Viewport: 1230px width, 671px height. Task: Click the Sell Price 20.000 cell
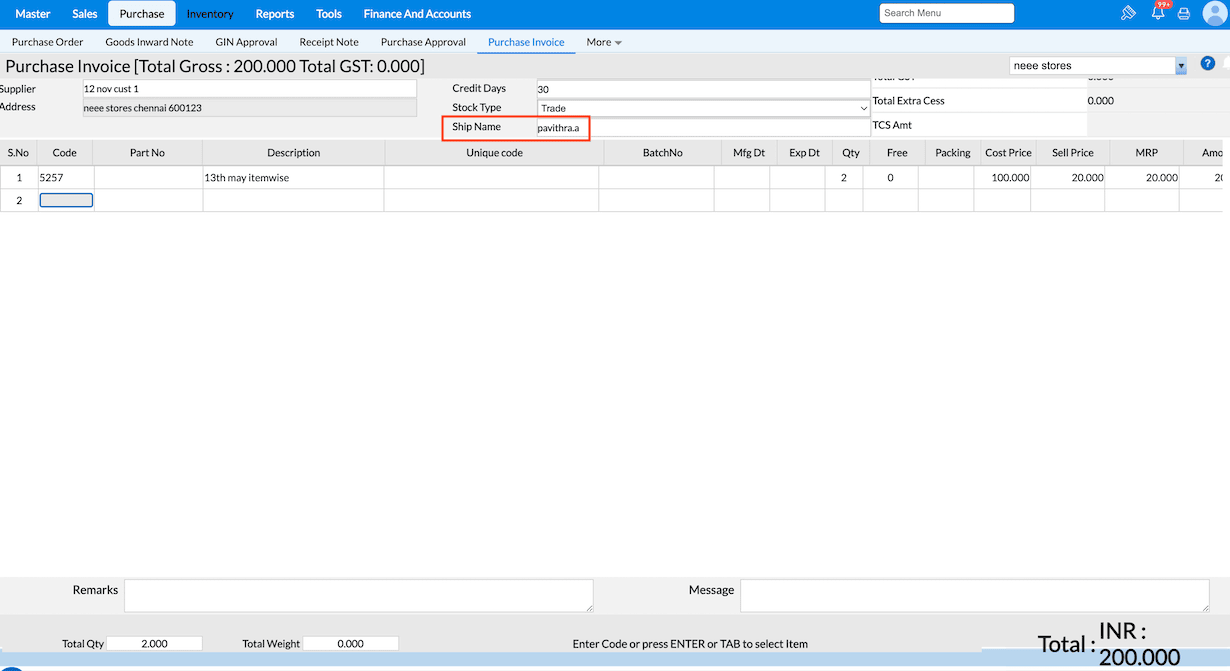pos(1068,177)
